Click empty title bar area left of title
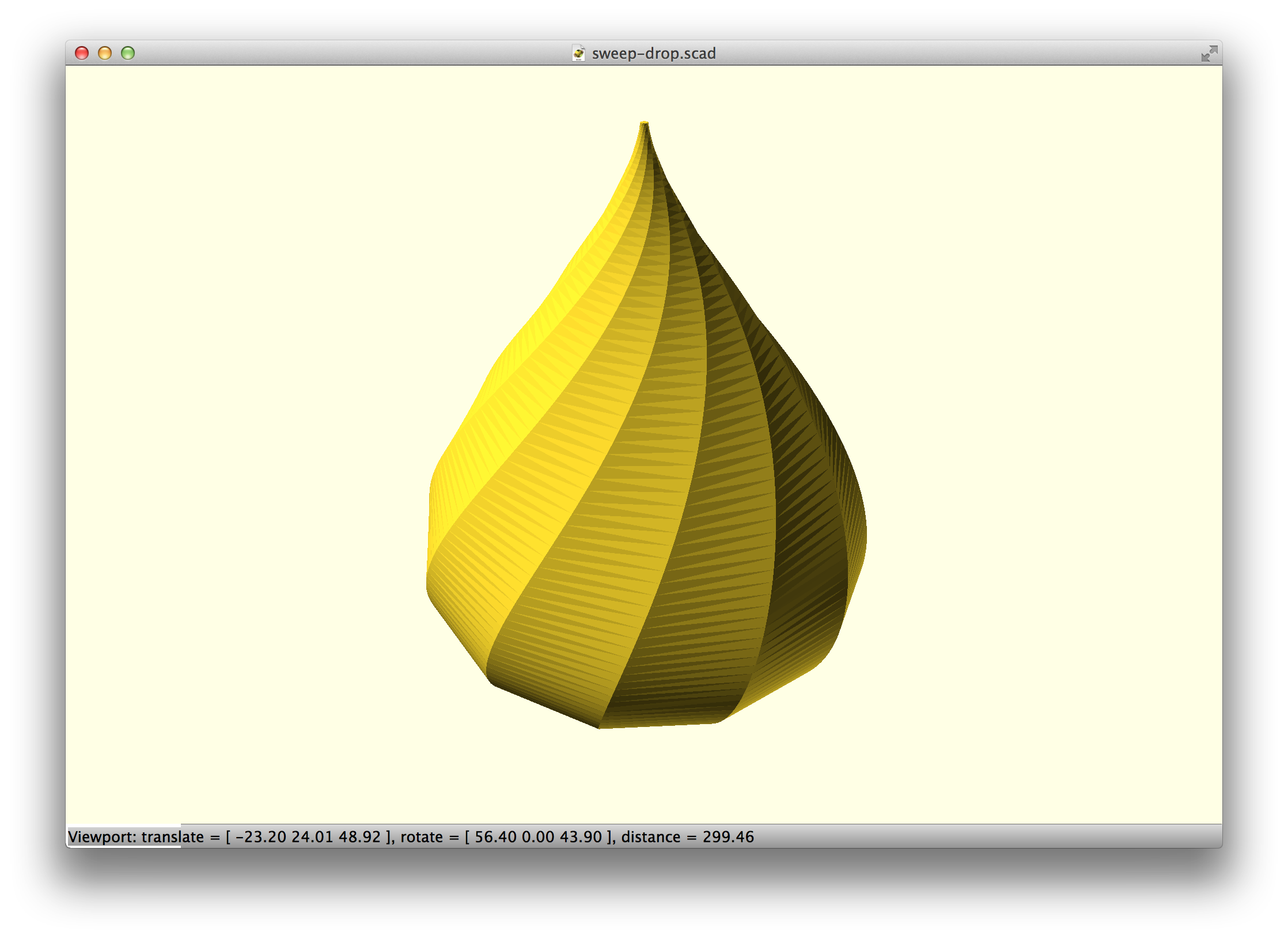 pyautogui.click(x=346, y=53)
